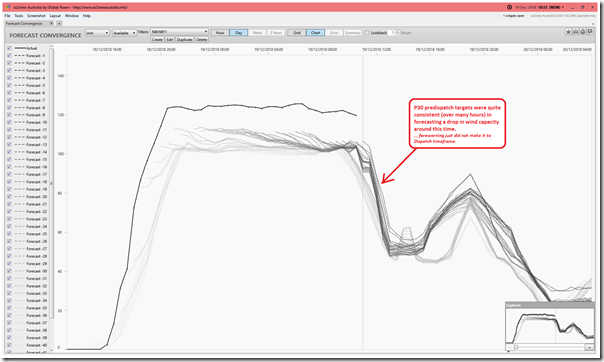This screenshot has width=604, height=362.
Task: Click the app logo icon in title bar
Action: (8, 7)
